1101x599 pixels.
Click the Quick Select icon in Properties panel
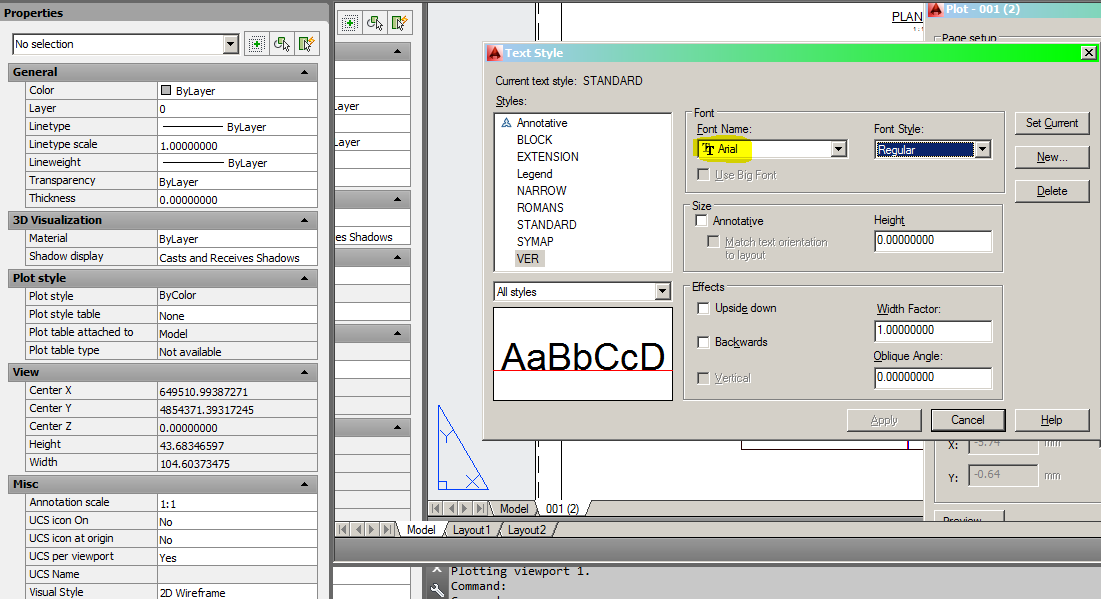point(307,44)
